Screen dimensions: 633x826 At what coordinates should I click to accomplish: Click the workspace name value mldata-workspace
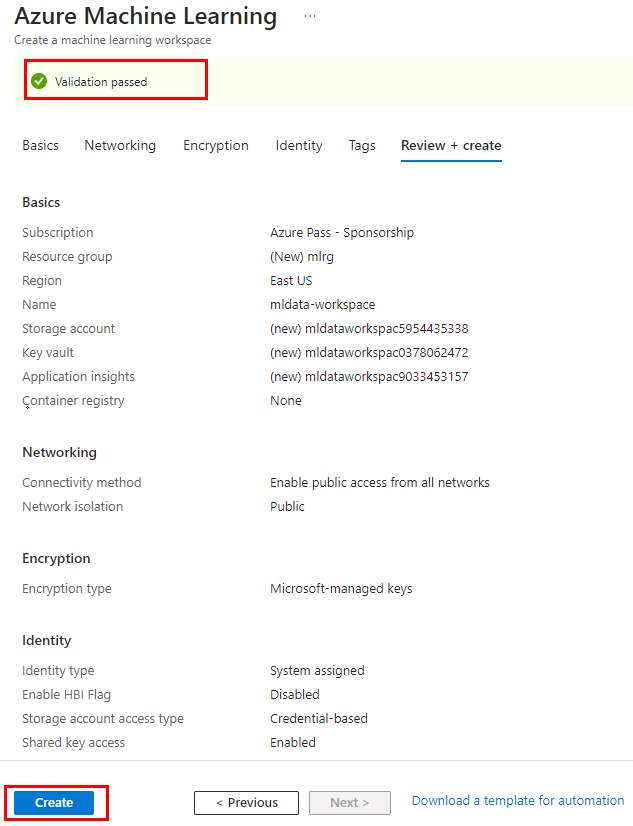(323, 305)
